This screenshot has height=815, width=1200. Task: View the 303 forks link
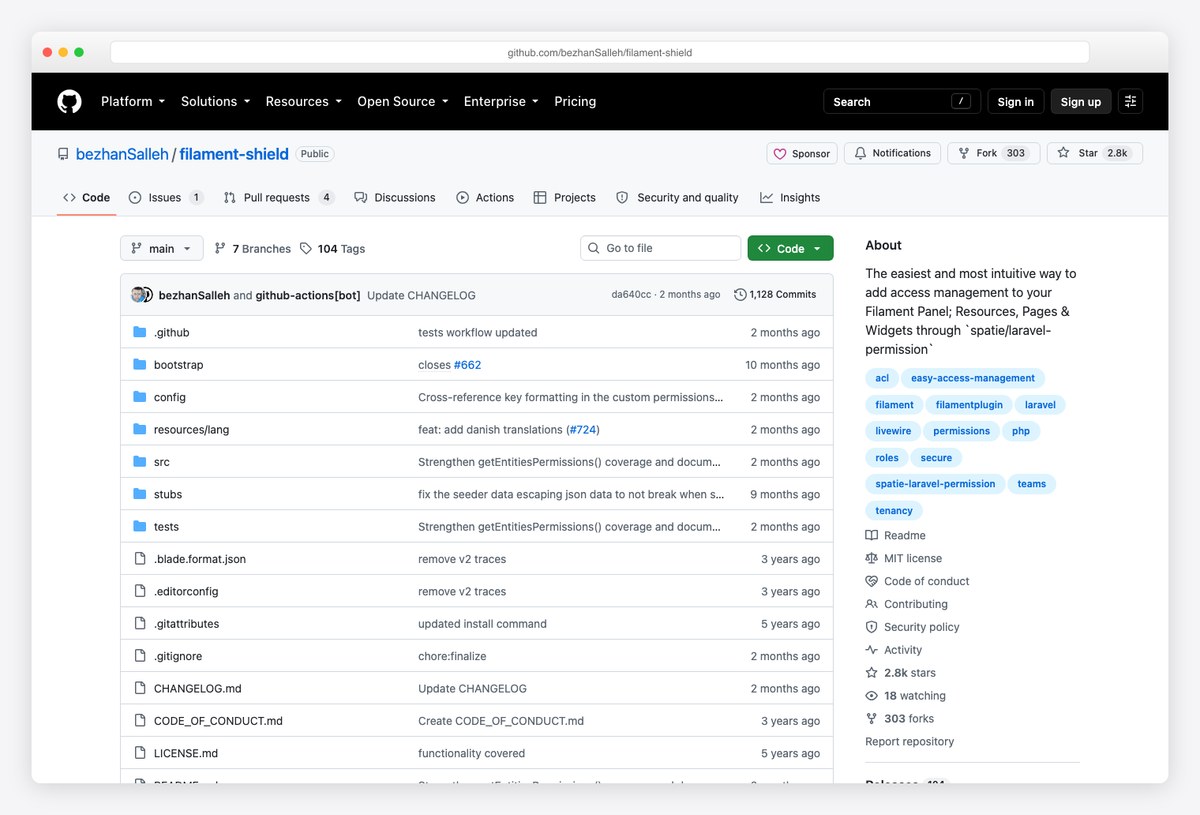(x=899, y=719)
